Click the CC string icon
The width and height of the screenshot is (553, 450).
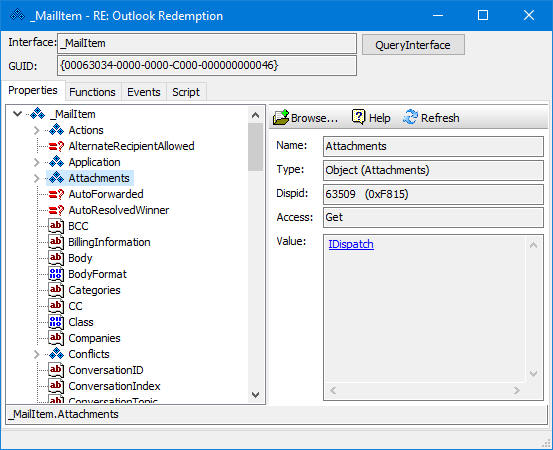(56, 306)
